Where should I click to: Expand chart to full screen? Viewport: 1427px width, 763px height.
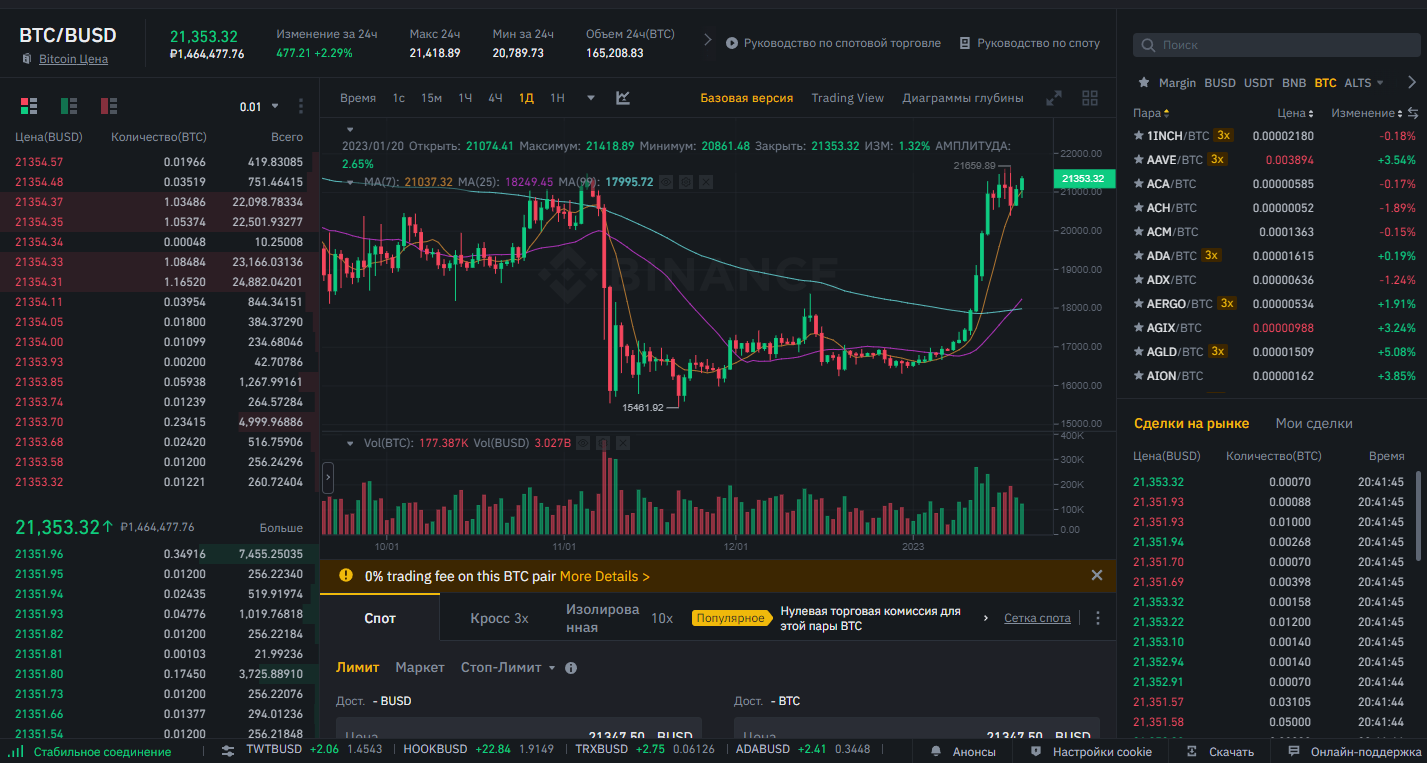pos(1054,98)
